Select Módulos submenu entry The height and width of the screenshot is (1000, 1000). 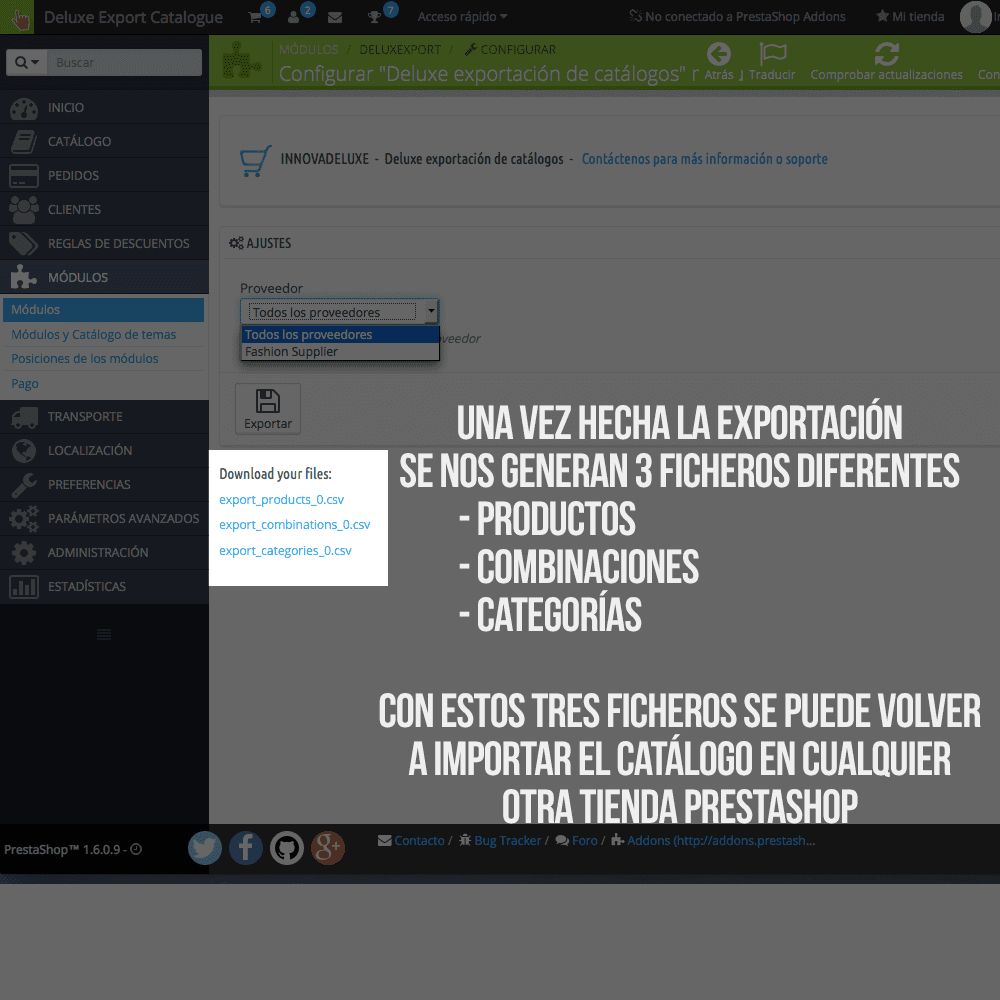[x=103, y=309]
